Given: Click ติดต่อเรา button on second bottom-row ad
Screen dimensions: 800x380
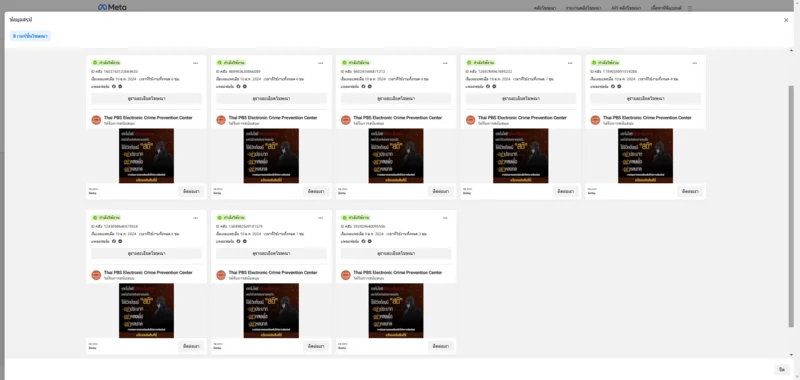Looking at the screenshot, I should [316, 346].
